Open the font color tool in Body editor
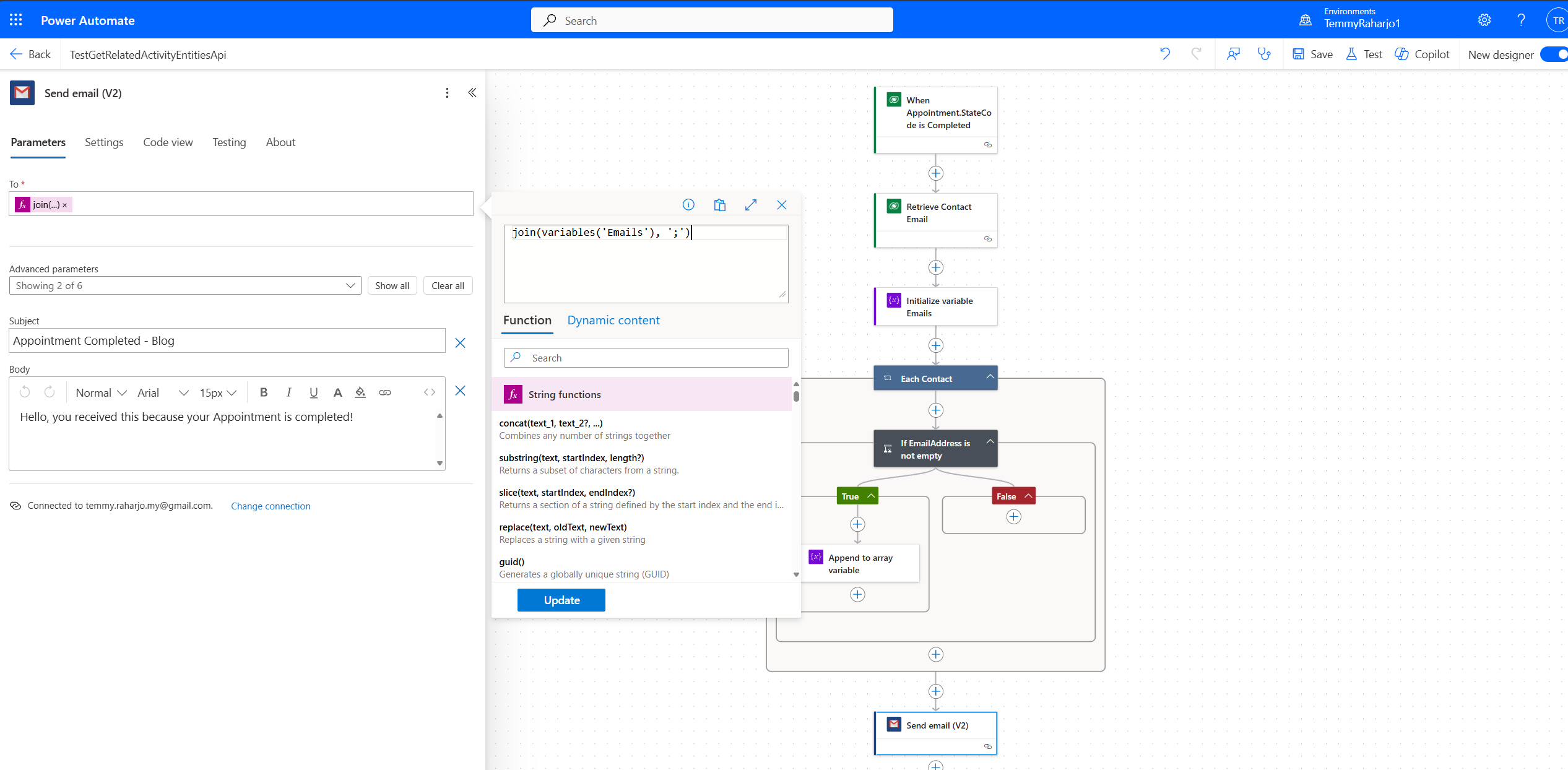This screenshot has width=1568, height=770. (337, 392)
